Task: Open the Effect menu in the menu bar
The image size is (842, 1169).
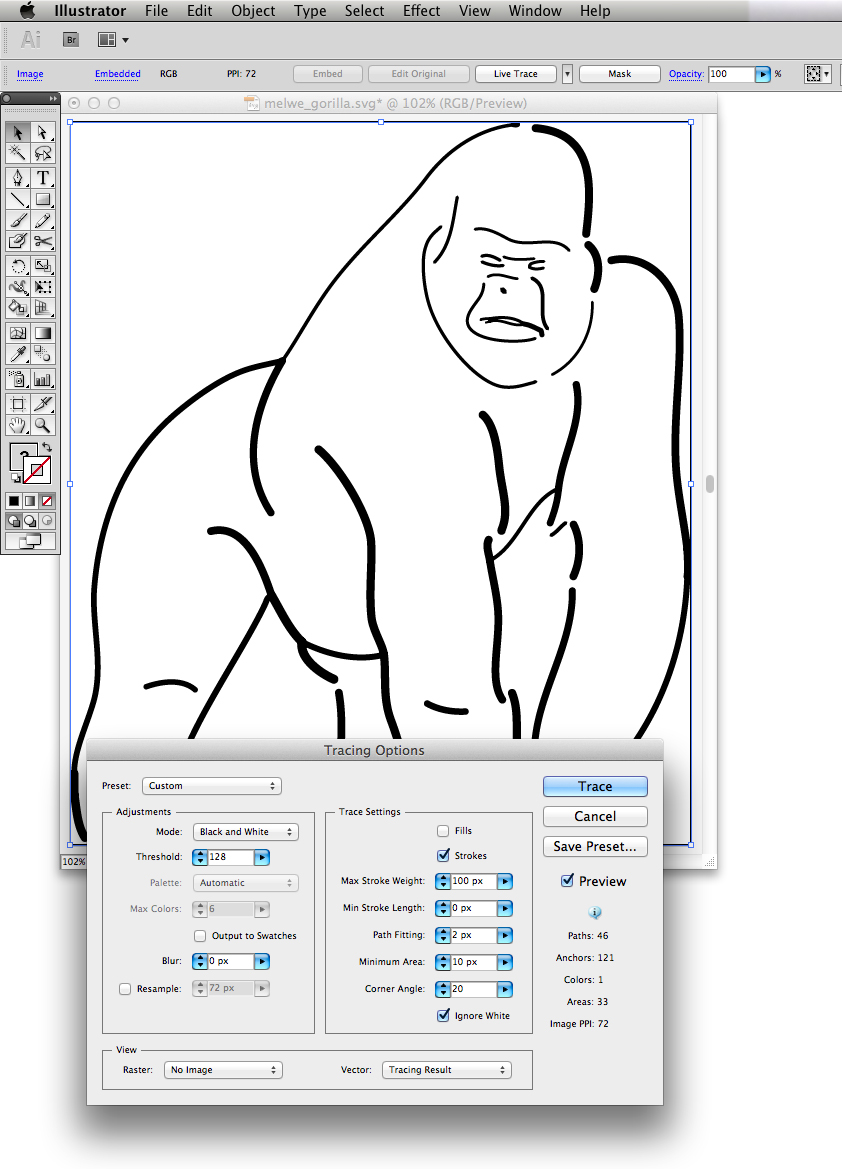Action: tap(421, 11)
